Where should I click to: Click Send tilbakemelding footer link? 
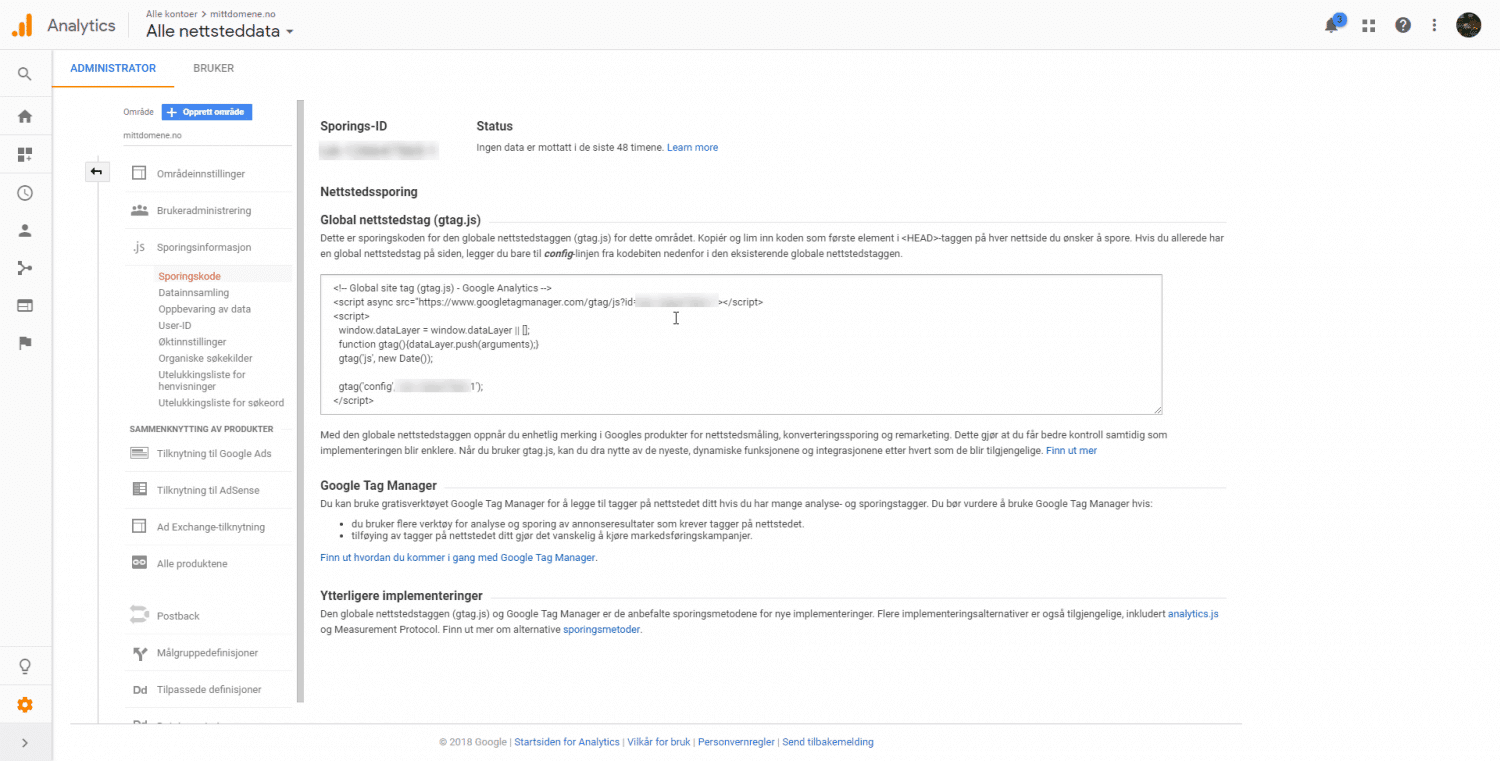tap(828, 742)
